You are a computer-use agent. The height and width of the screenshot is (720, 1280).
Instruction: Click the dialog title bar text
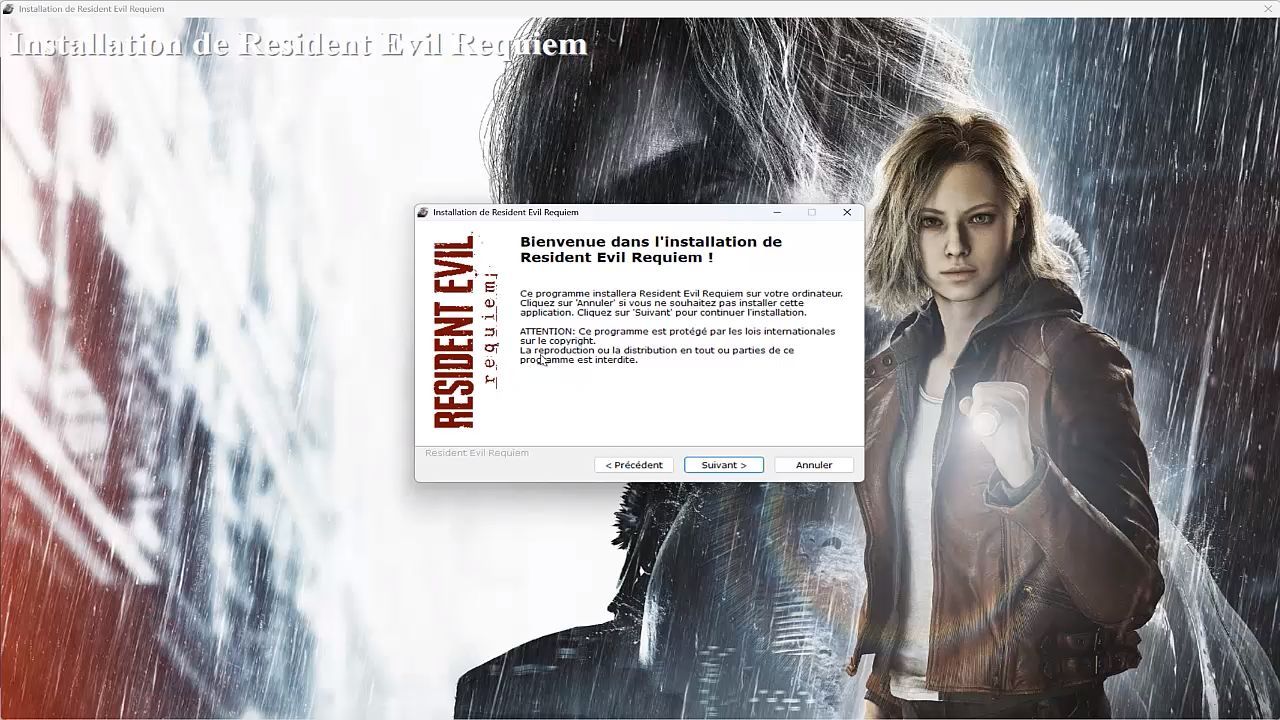(x=505, y=212)
